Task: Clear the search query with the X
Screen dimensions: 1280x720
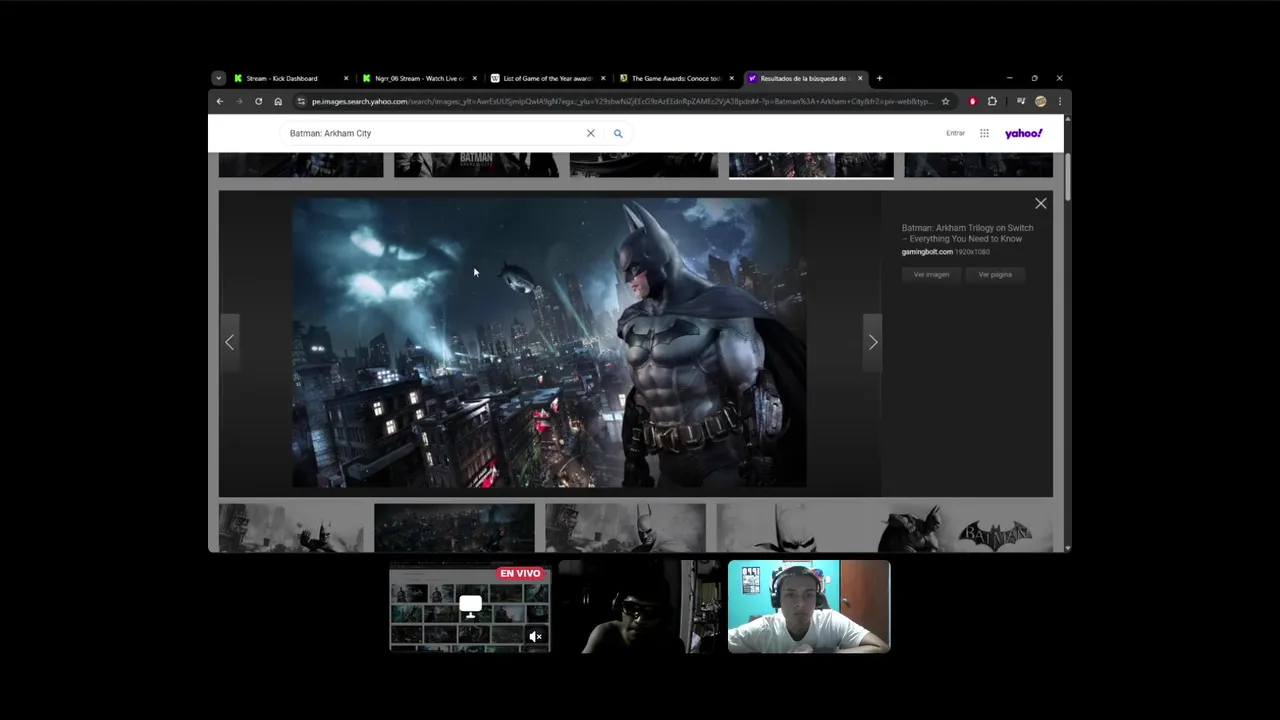Action: click(590, 133)
